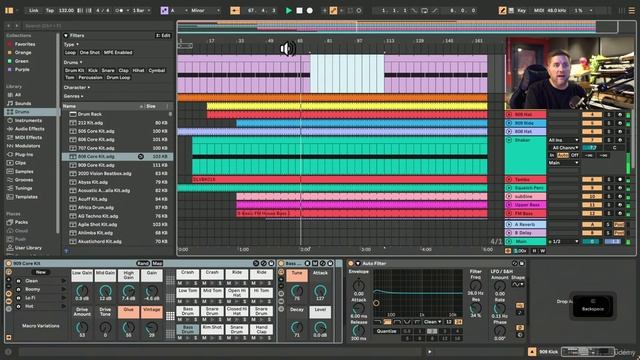Adjust the Drive Amount macro knob
Viewport: 640px width, 360px height.
point(82,327)
